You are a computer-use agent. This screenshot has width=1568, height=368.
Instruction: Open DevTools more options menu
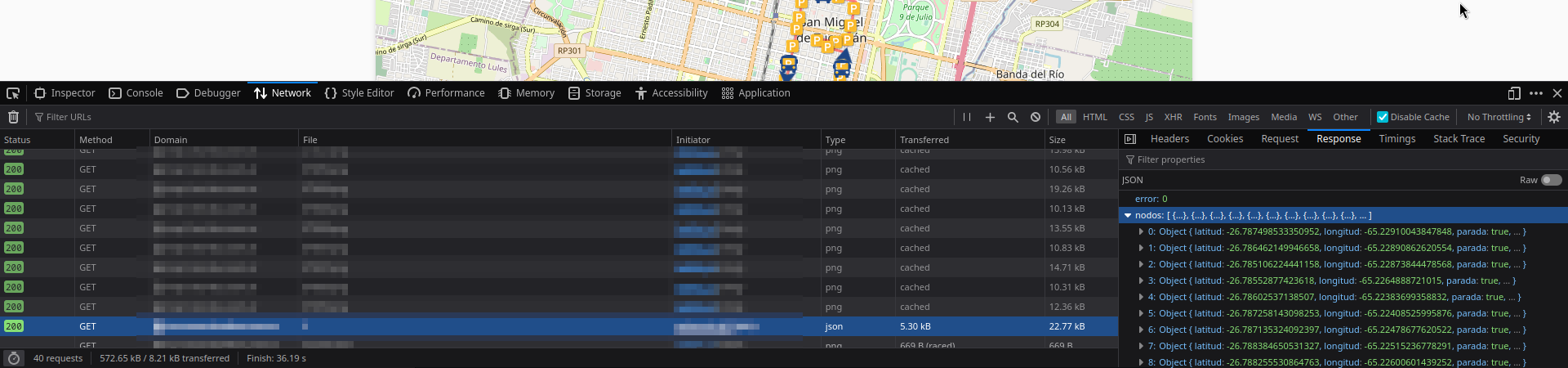click(x=1536, y=93)
